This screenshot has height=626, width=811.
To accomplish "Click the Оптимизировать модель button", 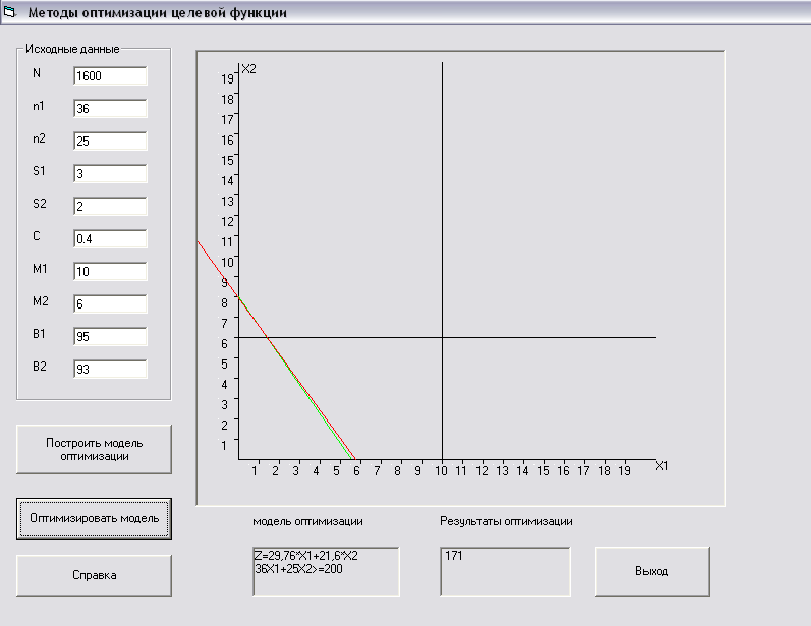I will click(x=94, y=519).
